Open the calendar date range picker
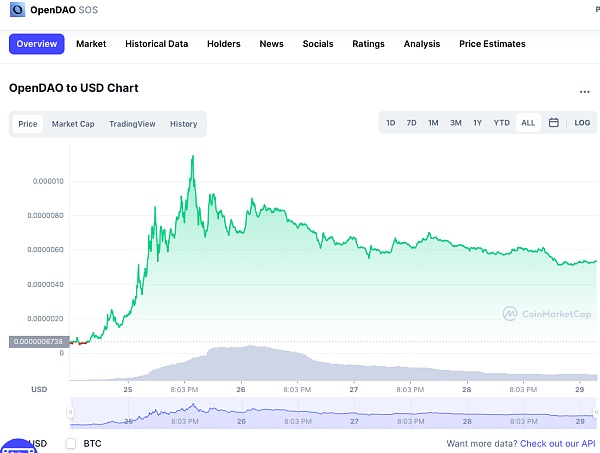Screen dimensions: 600x453 pos(553,123)
